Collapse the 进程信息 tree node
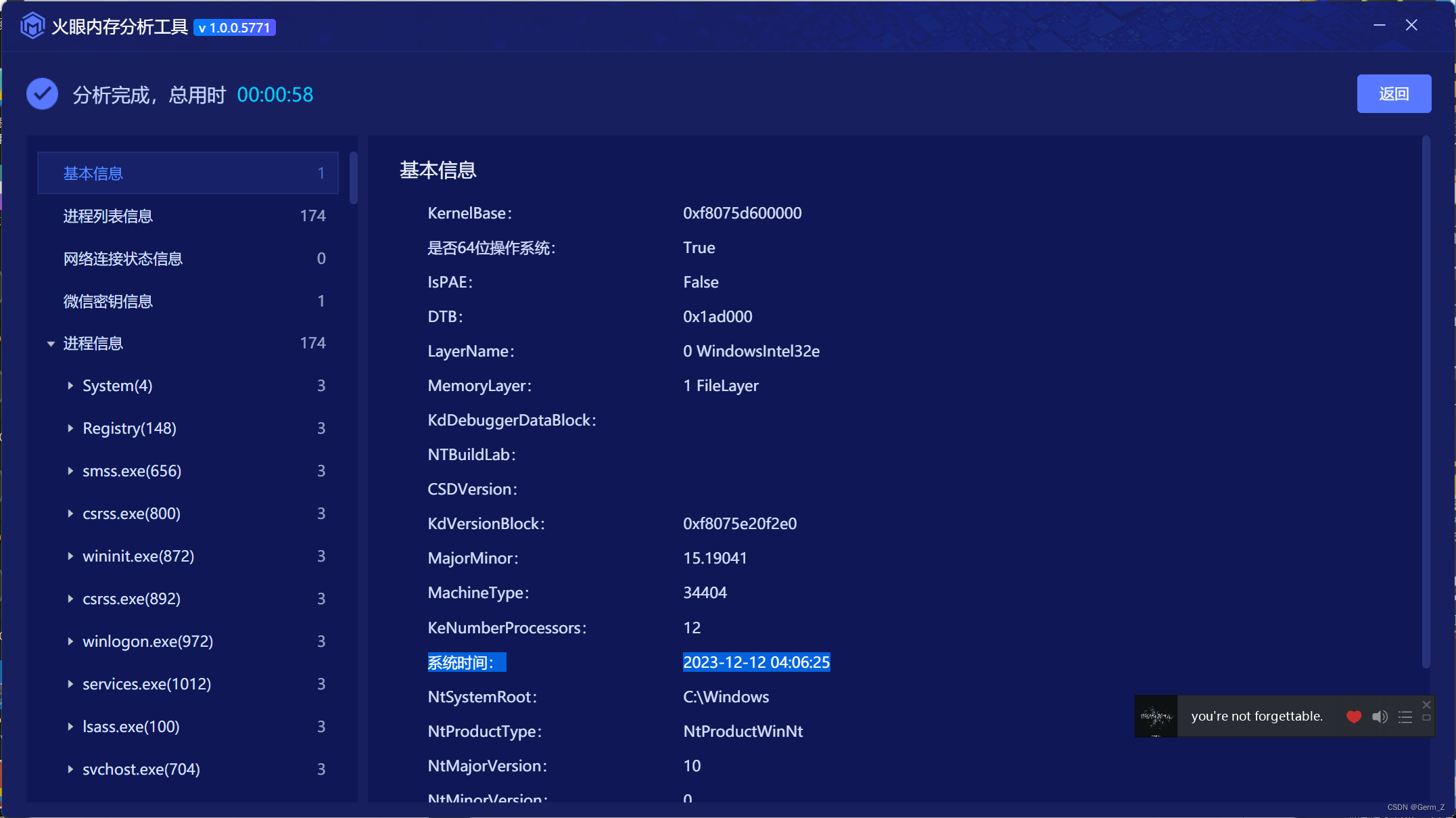 [51, 344]
